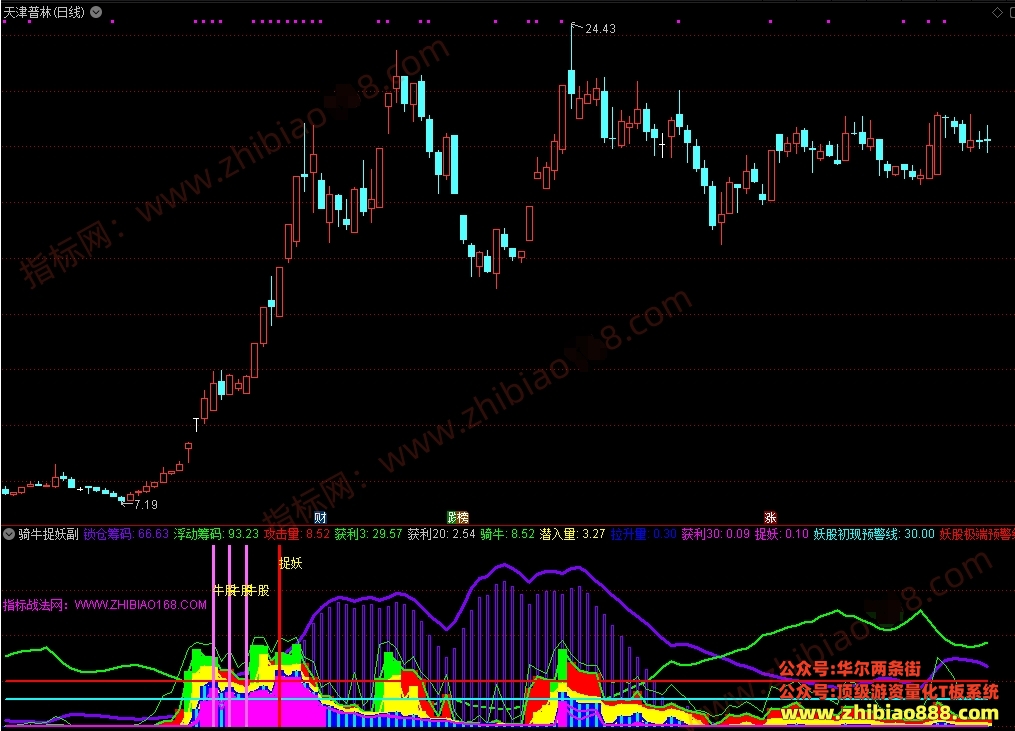Click the 锁仓筹码: 66.63 value

coord(126,534)
